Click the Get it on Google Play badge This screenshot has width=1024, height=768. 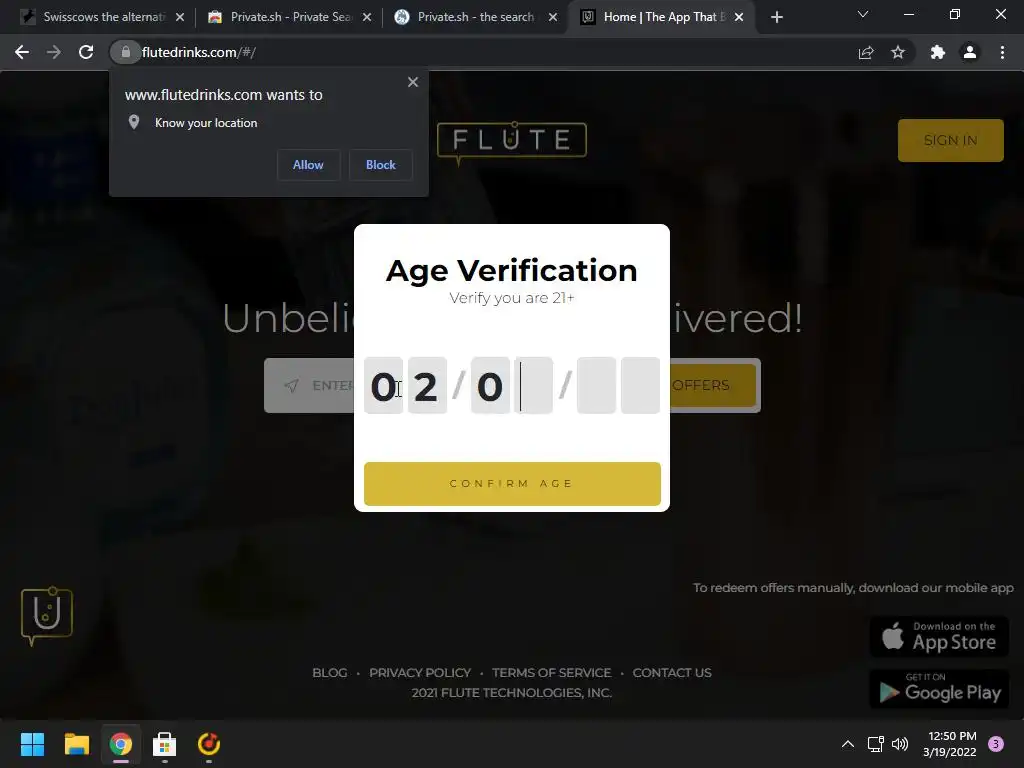939,689
